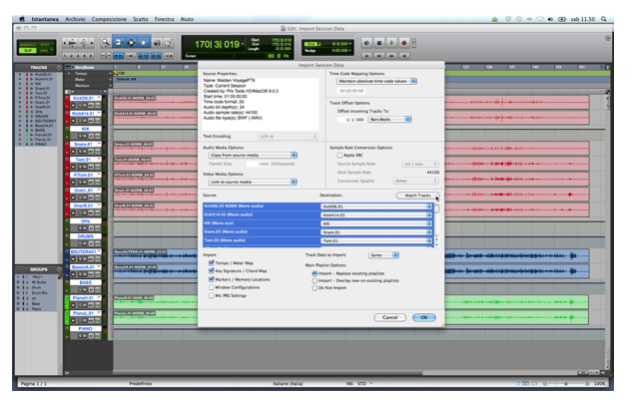Click the Play transport button

coord(392,43)
